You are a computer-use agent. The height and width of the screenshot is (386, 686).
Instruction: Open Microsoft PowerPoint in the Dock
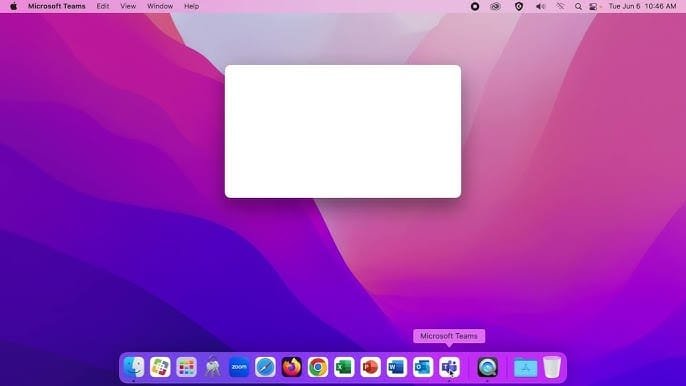click(x=370, y=367)
